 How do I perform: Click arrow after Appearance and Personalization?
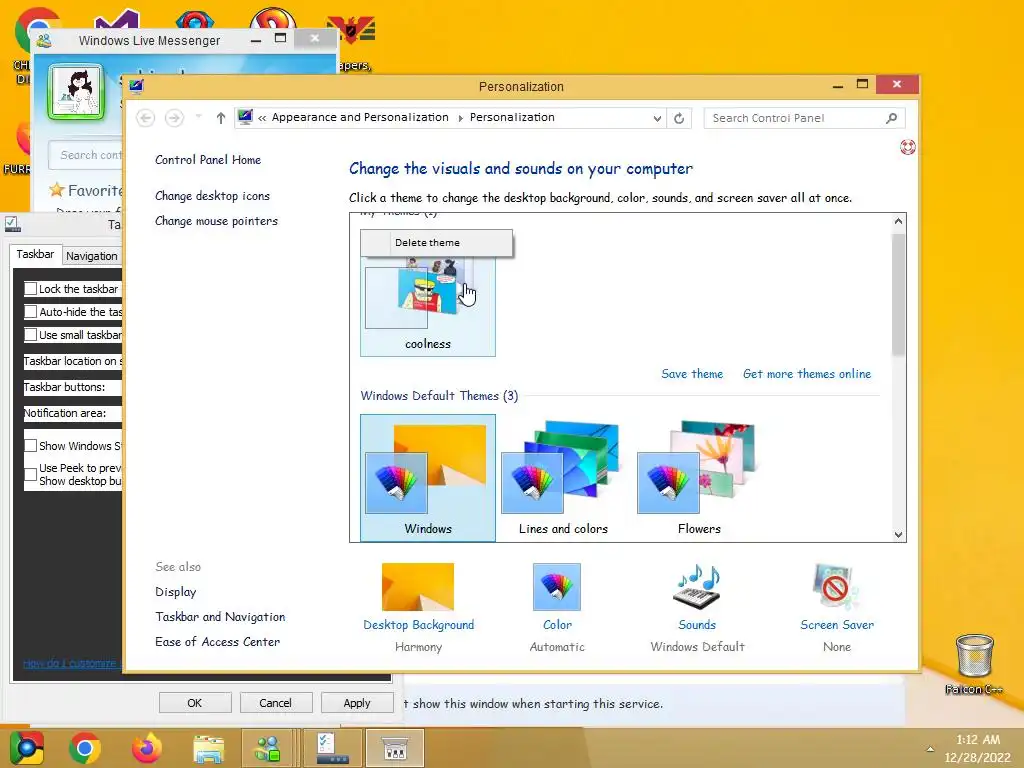[x=460, y=118]
